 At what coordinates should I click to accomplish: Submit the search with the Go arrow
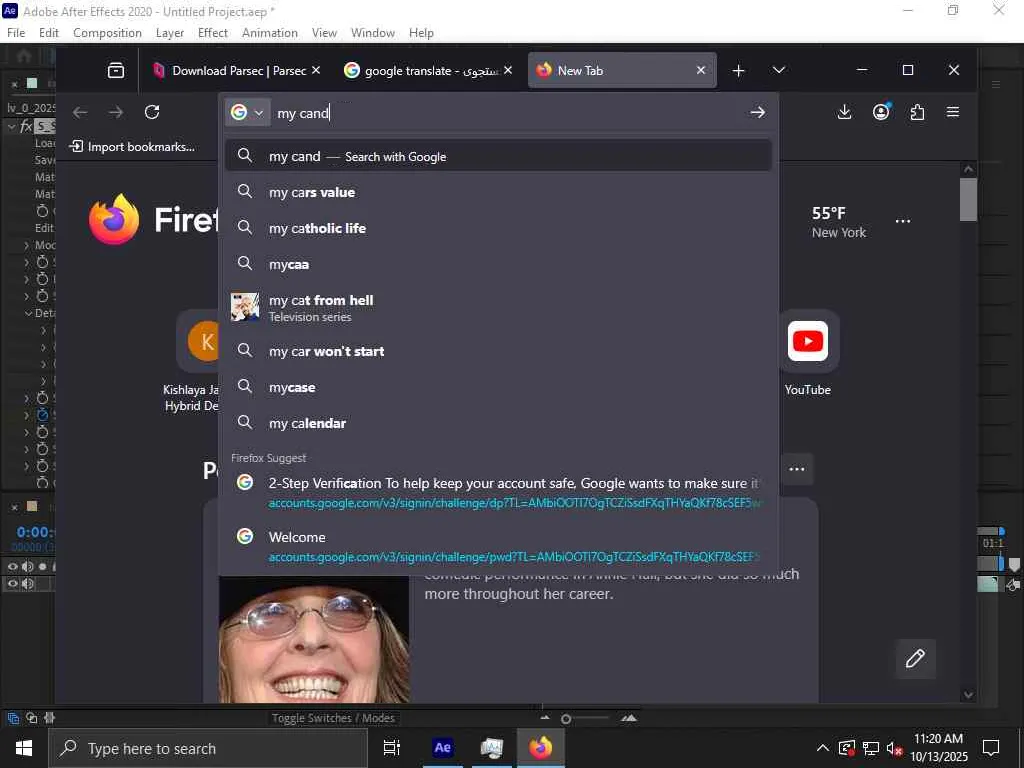point(758,112)
